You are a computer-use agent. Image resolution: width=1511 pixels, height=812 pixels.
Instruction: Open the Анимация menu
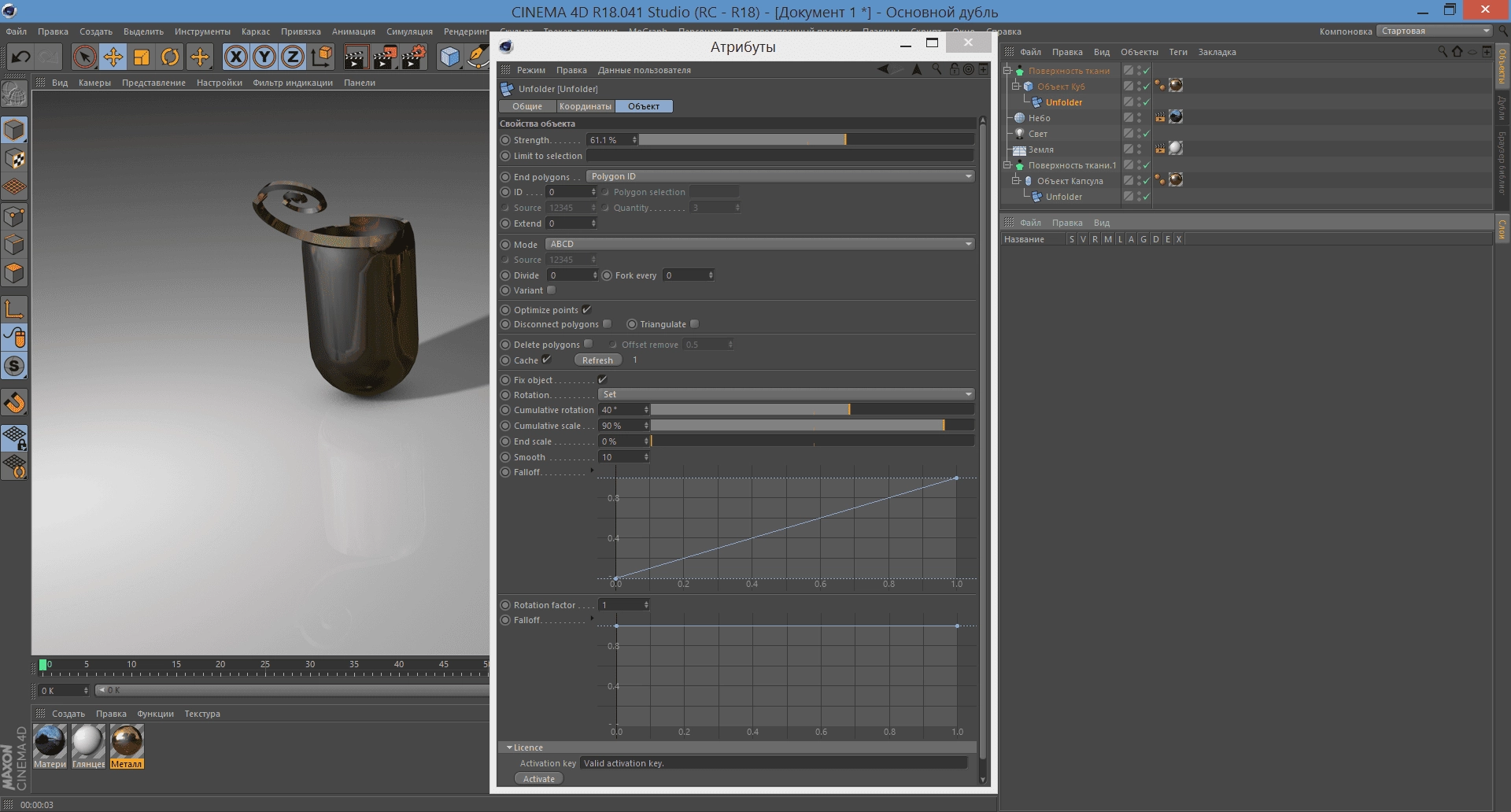[353, 31]
